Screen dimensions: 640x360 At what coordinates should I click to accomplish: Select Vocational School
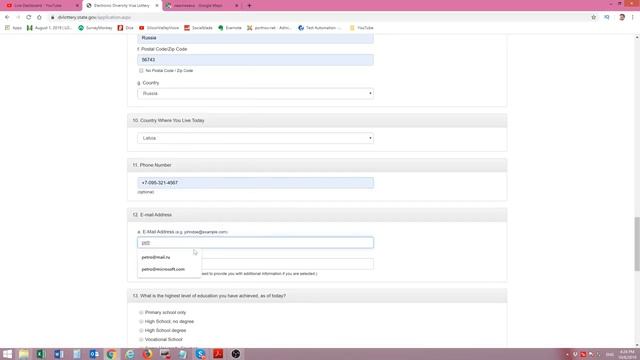pyautogui.click(x=141, y=340)
